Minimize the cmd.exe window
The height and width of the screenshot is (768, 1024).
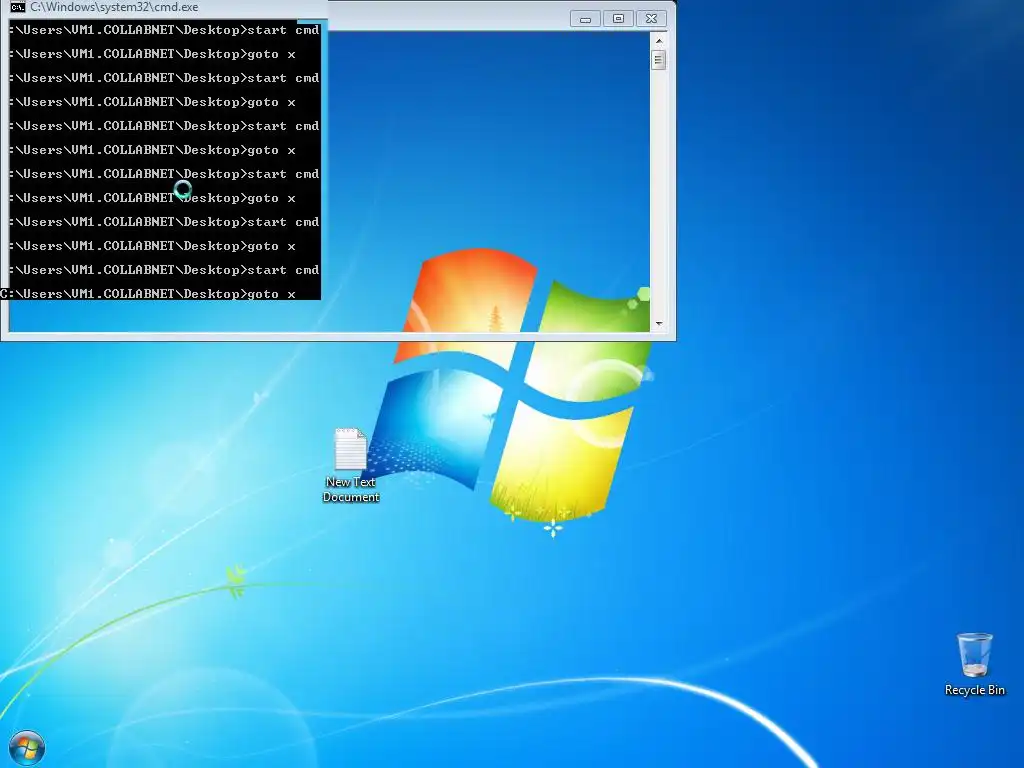pyautogui.click(x=585, y=19)
